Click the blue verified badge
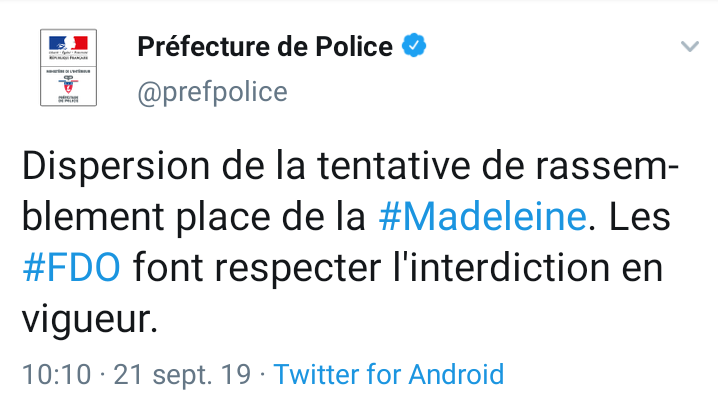The width and height of the screenshot is (718, 413). (414, 45)
